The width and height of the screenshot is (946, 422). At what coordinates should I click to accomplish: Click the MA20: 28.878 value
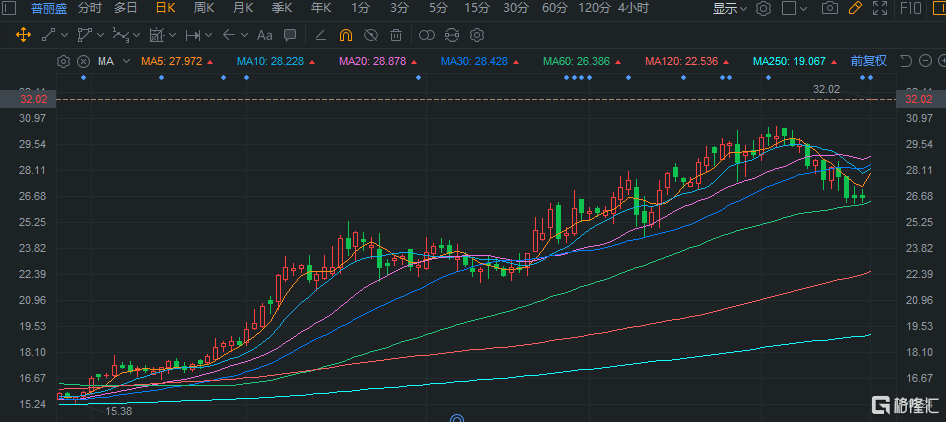click(x=372, y=61)
